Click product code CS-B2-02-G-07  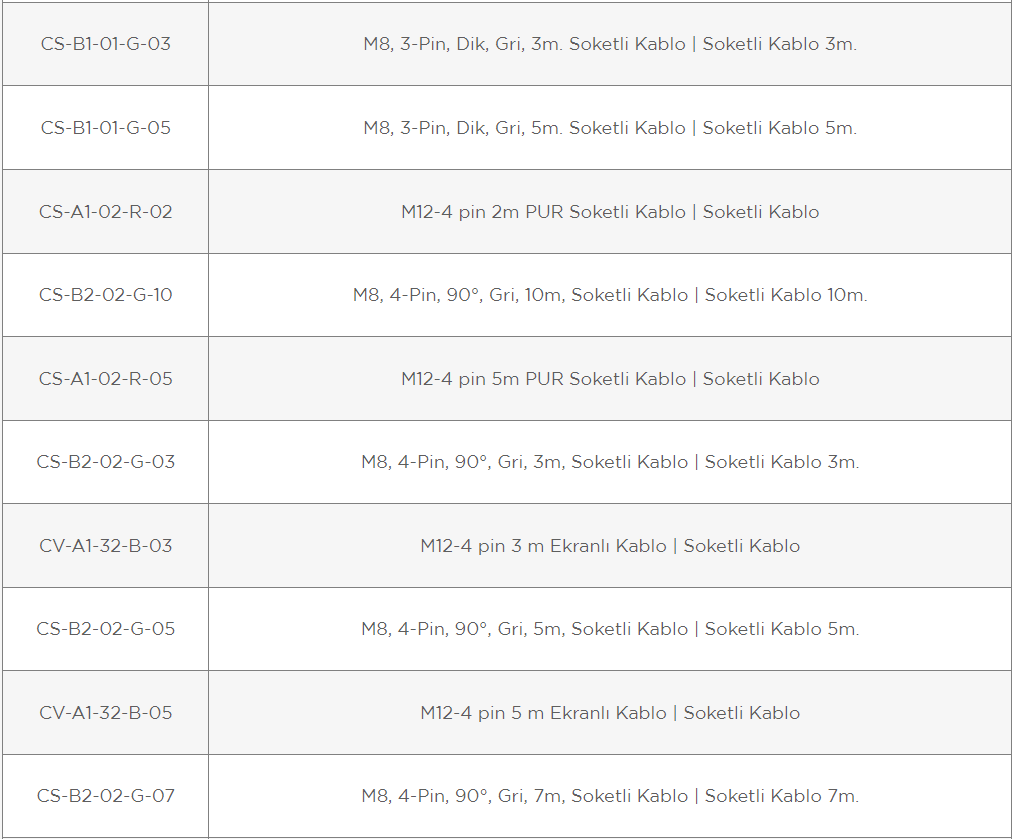click(x=106, y=796)
